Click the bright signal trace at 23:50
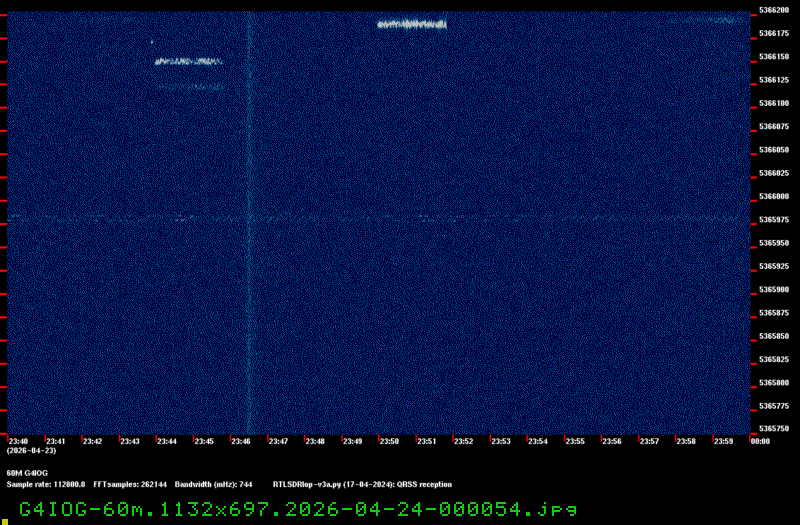This screenshot has height=525, width=800. [412, 24]
